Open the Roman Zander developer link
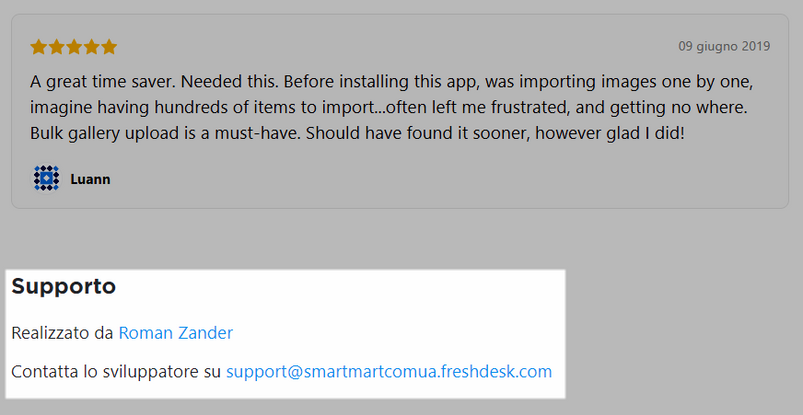The height and width of the screenshot is (415, 803). coord(176,333)
